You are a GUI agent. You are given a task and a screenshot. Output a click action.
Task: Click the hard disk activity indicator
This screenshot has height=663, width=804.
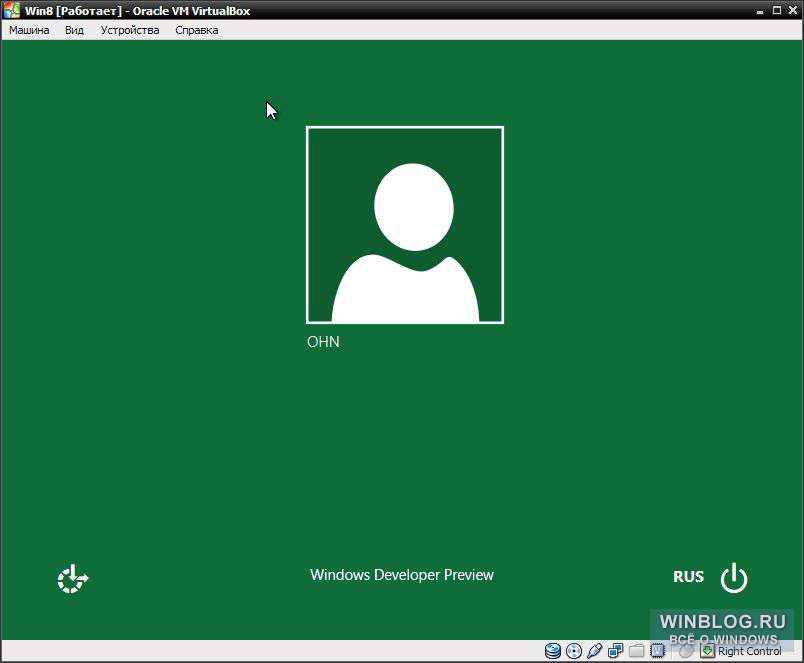(553, 651)
